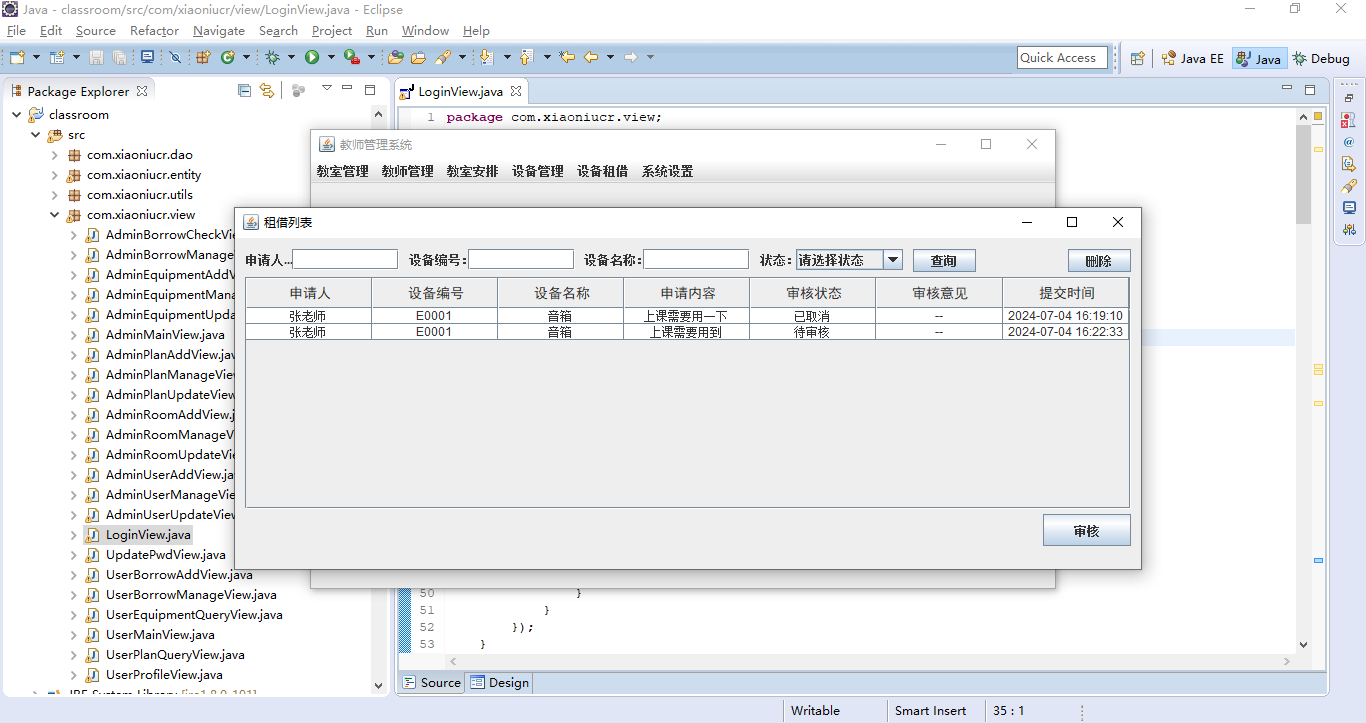
Task: Click the 查询 search button
Action: [944, 261]
